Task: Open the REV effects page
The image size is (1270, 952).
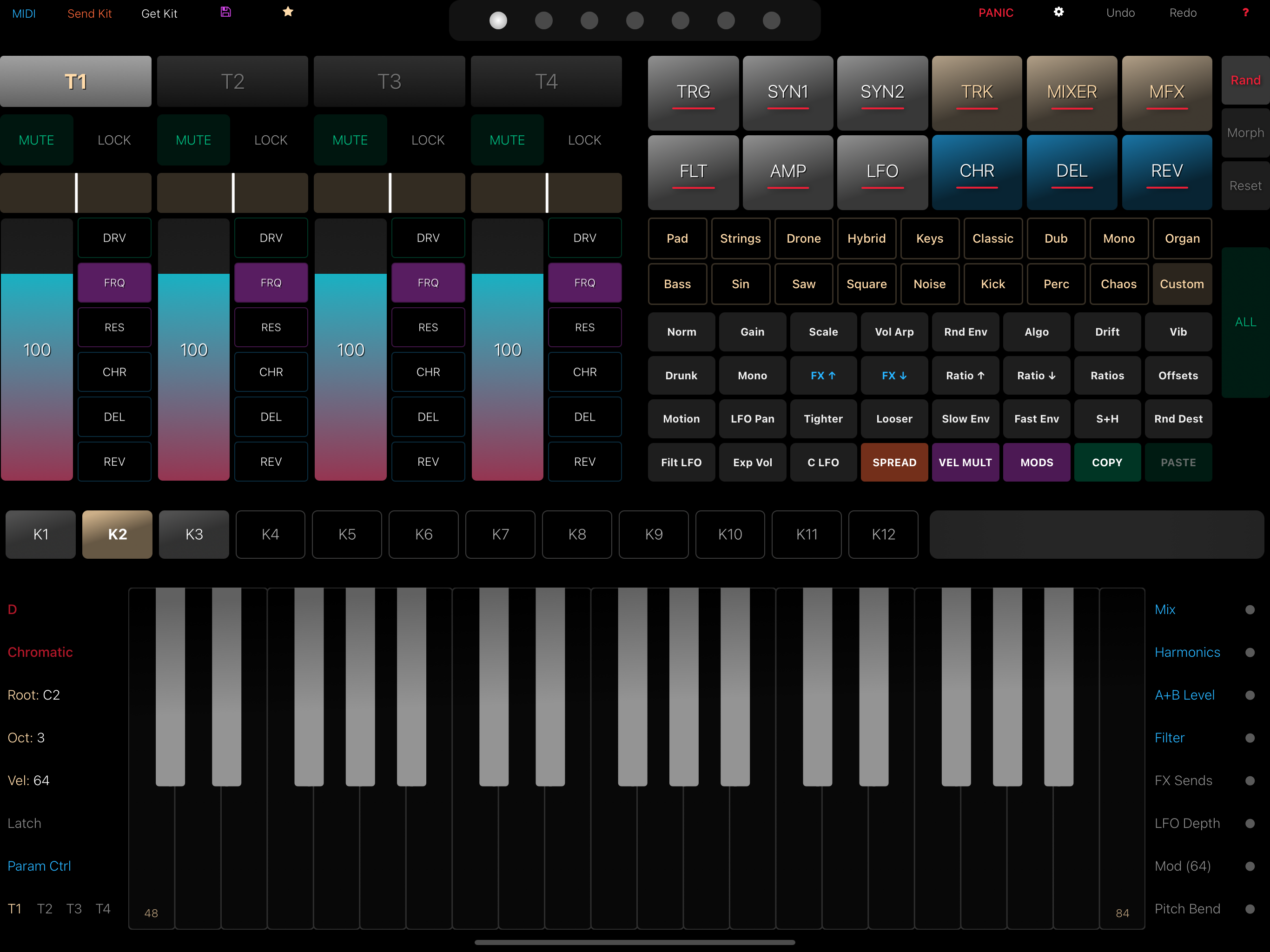Action: pyautogui.click(x=1167, y=172)
